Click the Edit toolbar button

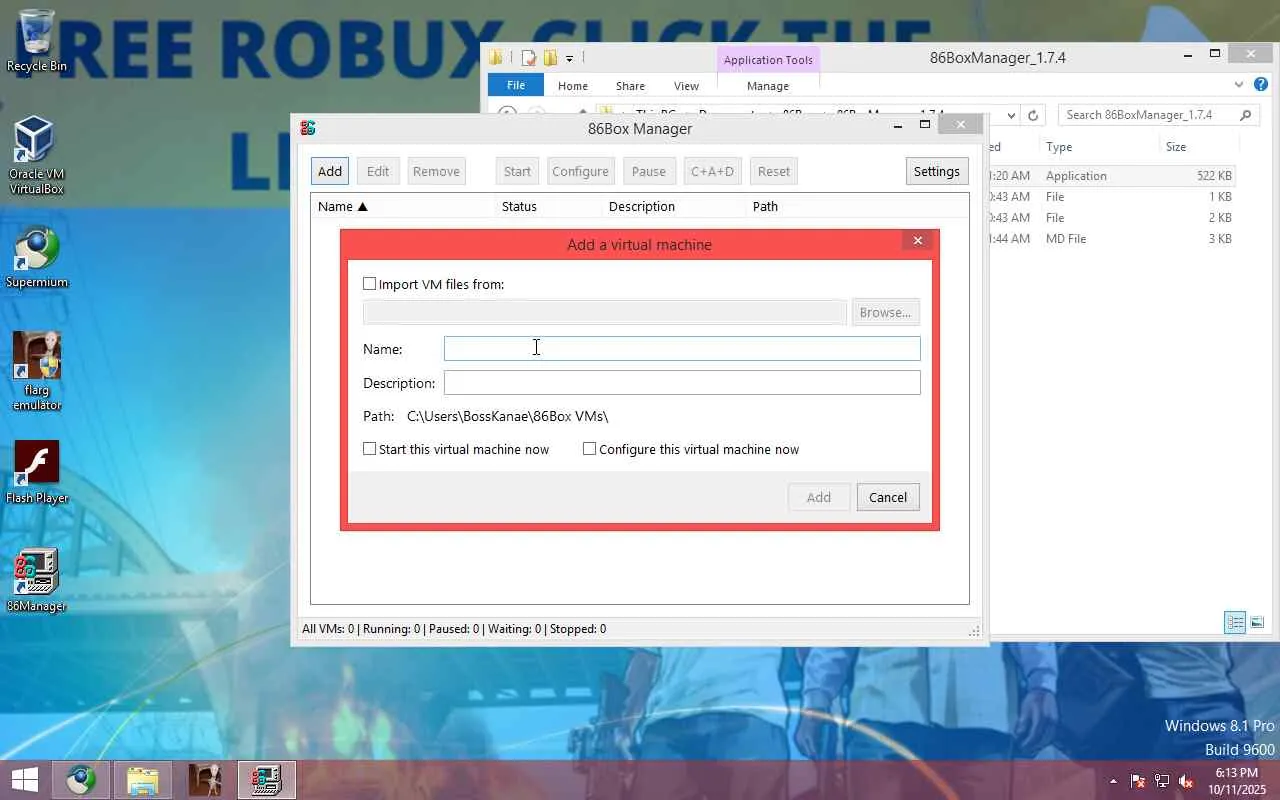click(378, 171)
